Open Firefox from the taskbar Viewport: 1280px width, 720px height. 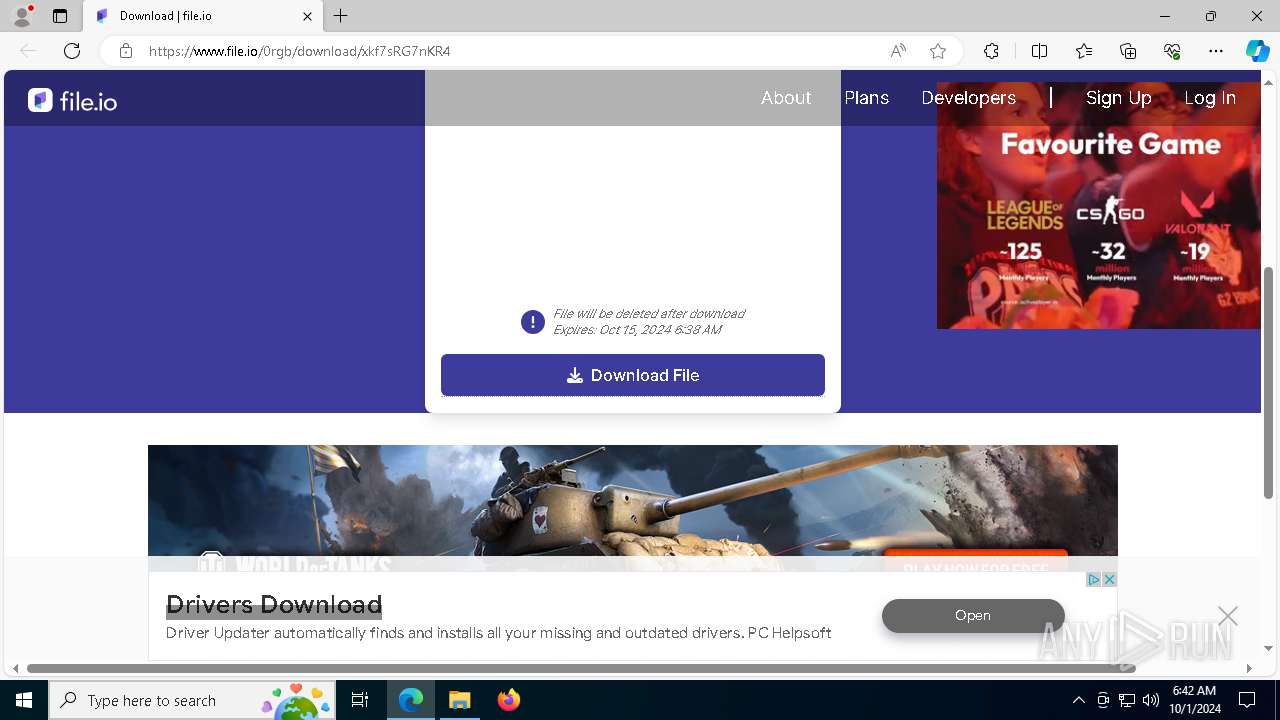[509, 700]
